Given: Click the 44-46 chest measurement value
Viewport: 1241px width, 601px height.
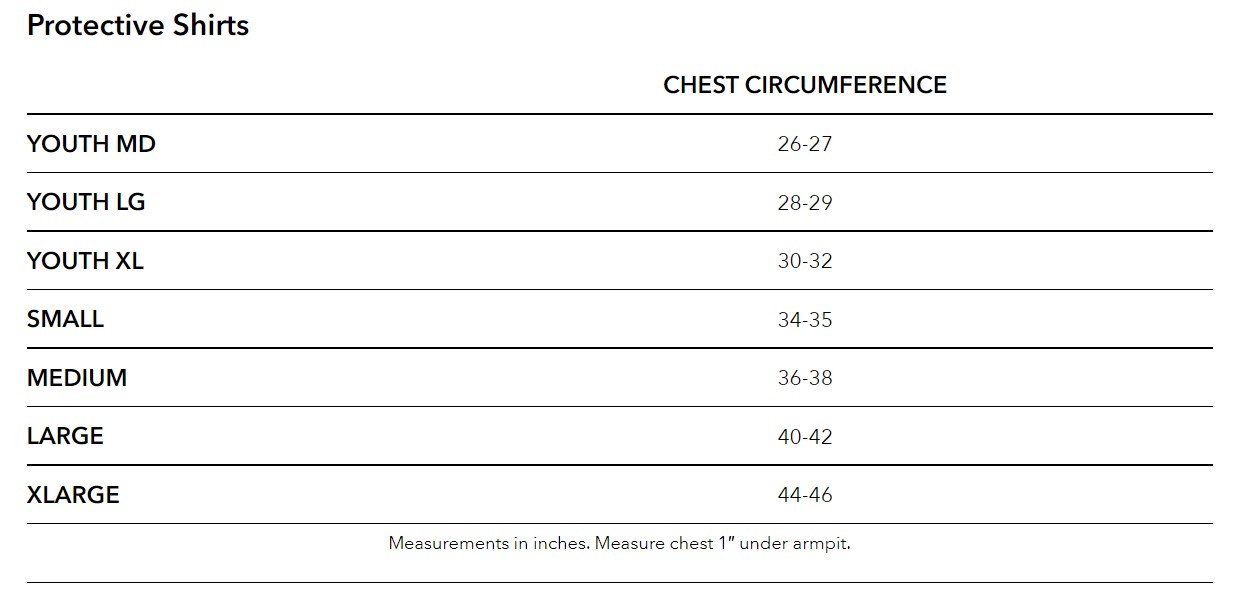Looking at the screenshot, I should click(804, 495).
